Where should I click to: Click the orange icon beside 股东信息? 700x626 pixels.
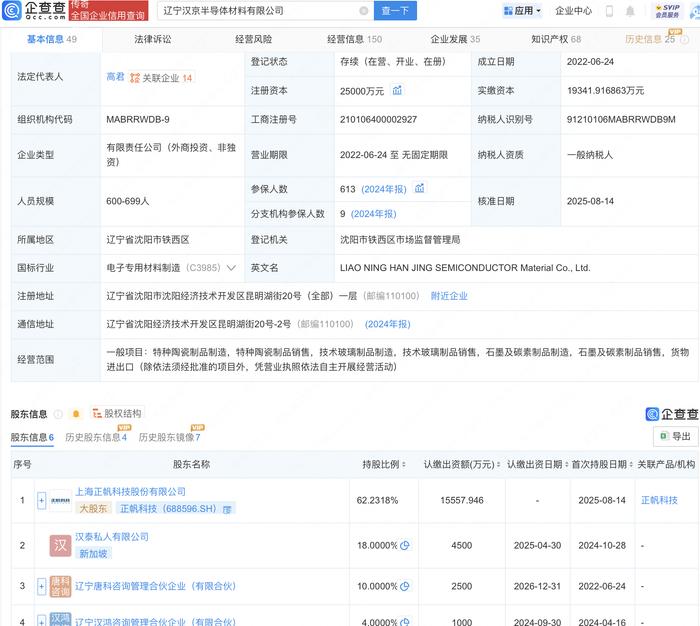pyautogui.click(x=76, y=414)
